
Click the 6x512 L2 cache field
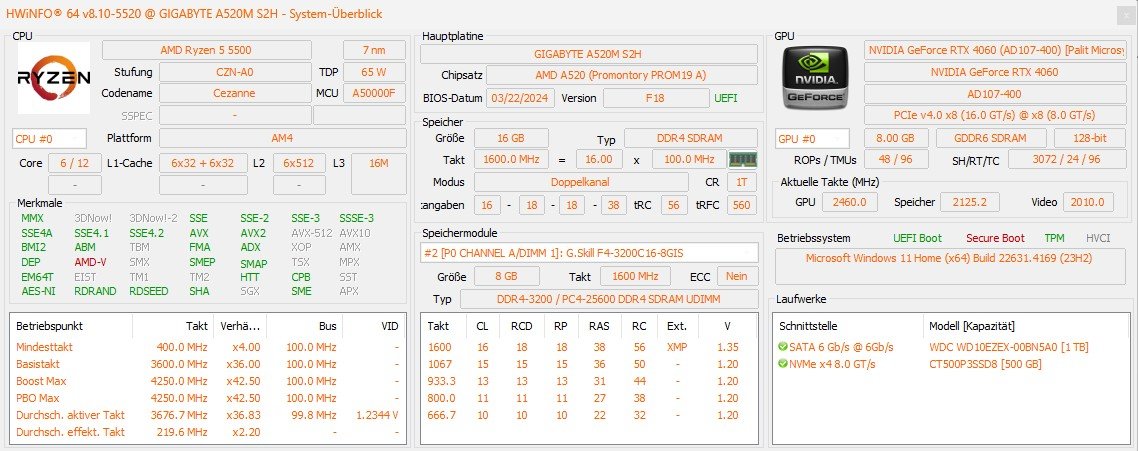point(299,163)
